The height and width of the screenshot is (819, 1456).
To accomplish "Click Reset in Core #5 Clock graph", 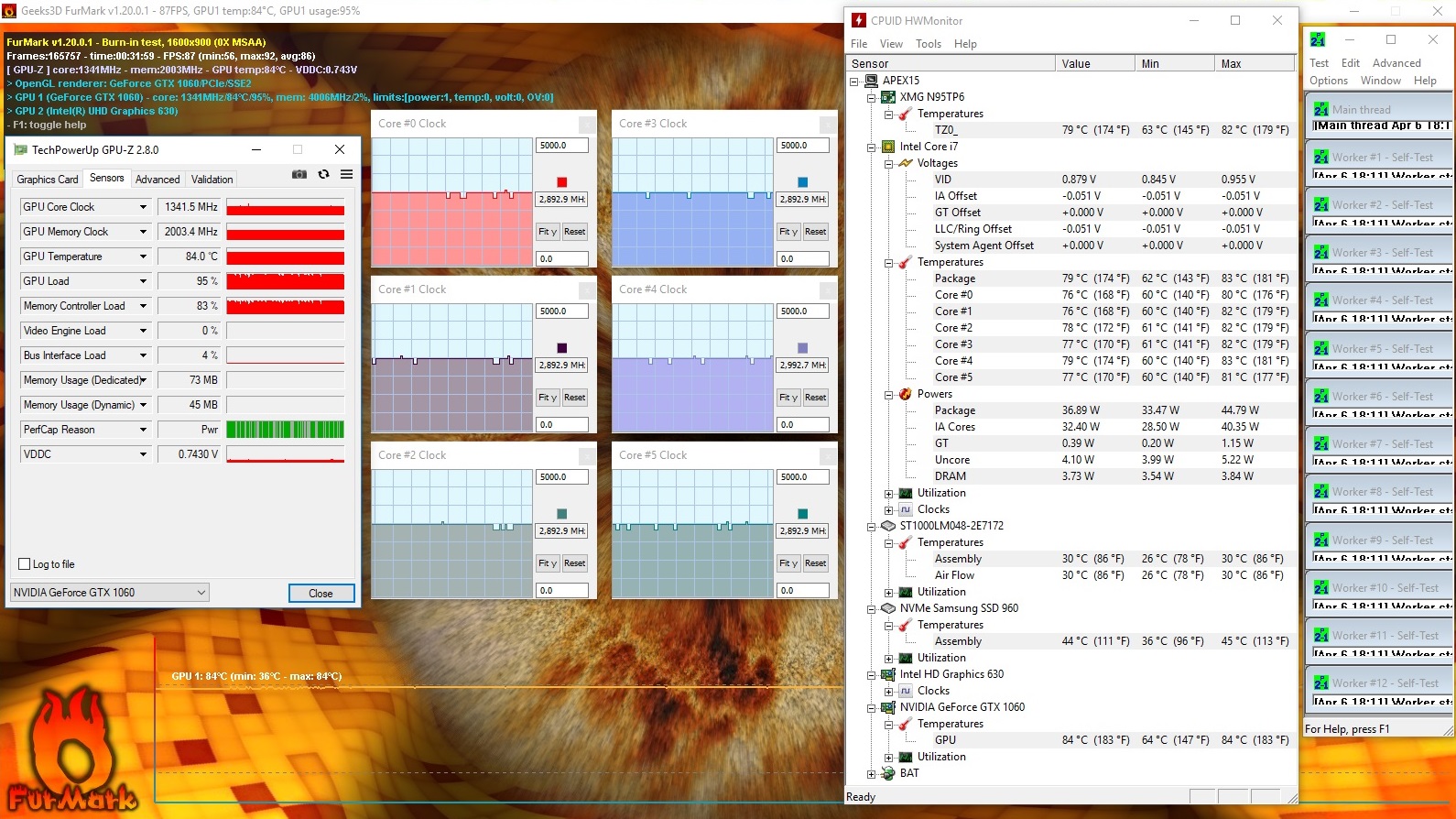I will tap(815, 563).
